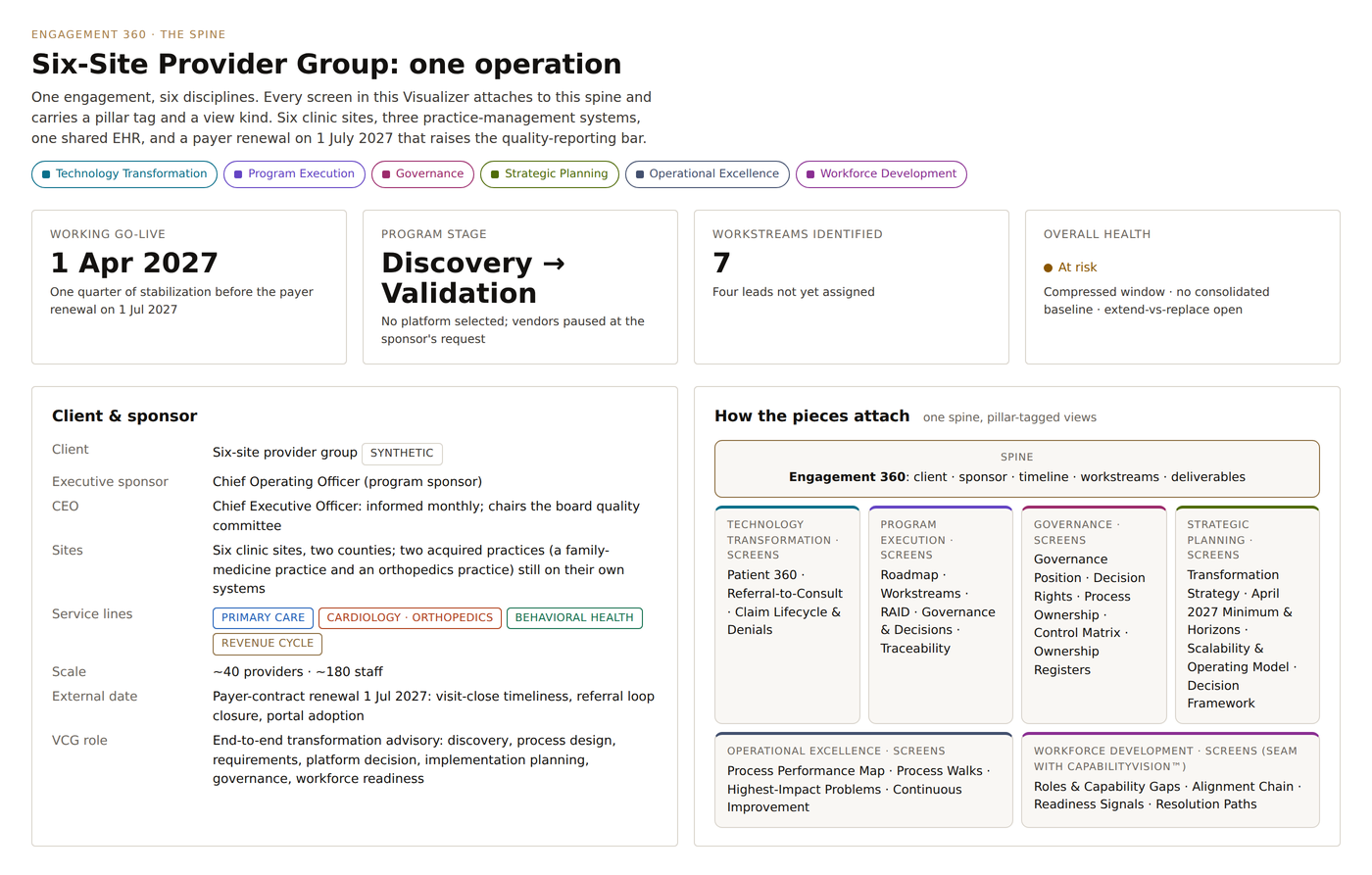The height and width of the screenshot is (875, 1372).
Task: Click the REVENUE CYCLE service line tag
Action: tap(268, 644)
